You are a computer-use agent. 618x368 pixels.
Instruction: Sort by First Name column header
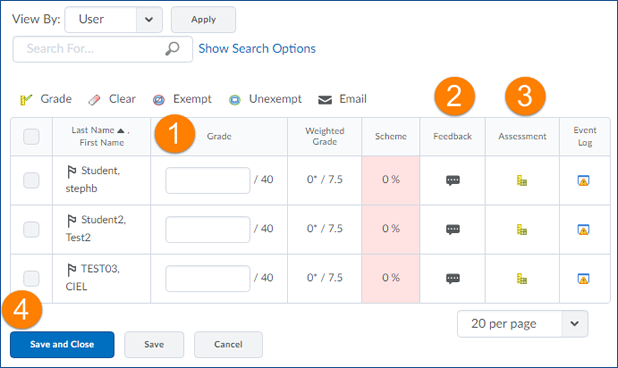(102, 143)
